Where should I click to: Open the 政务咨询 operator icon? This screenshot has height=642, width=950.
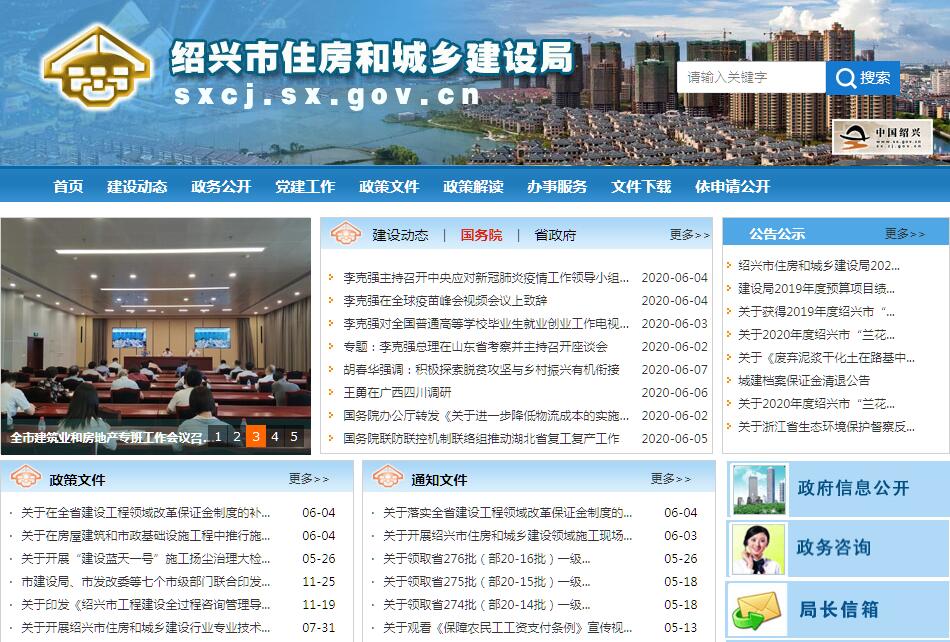point(759,548)
